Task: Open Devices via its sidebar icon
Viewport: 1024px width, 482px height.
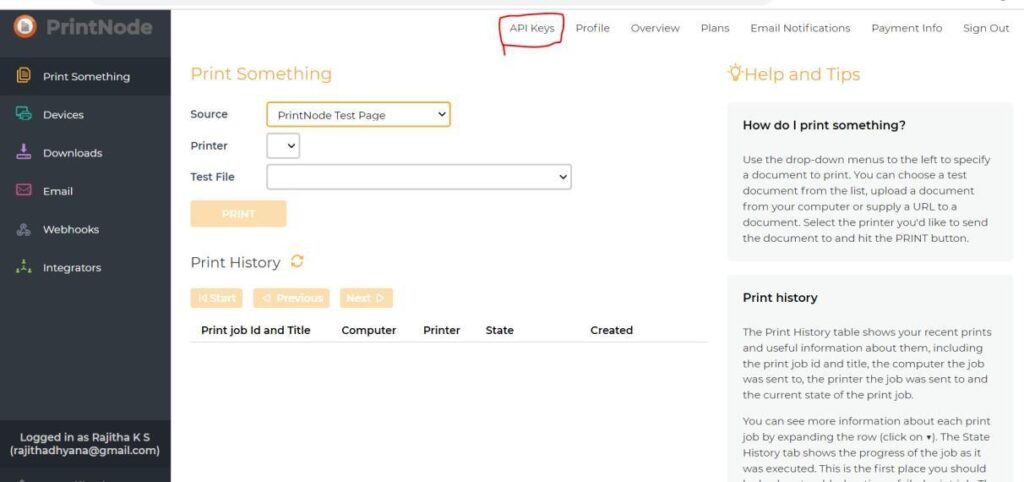Action: 23,114
